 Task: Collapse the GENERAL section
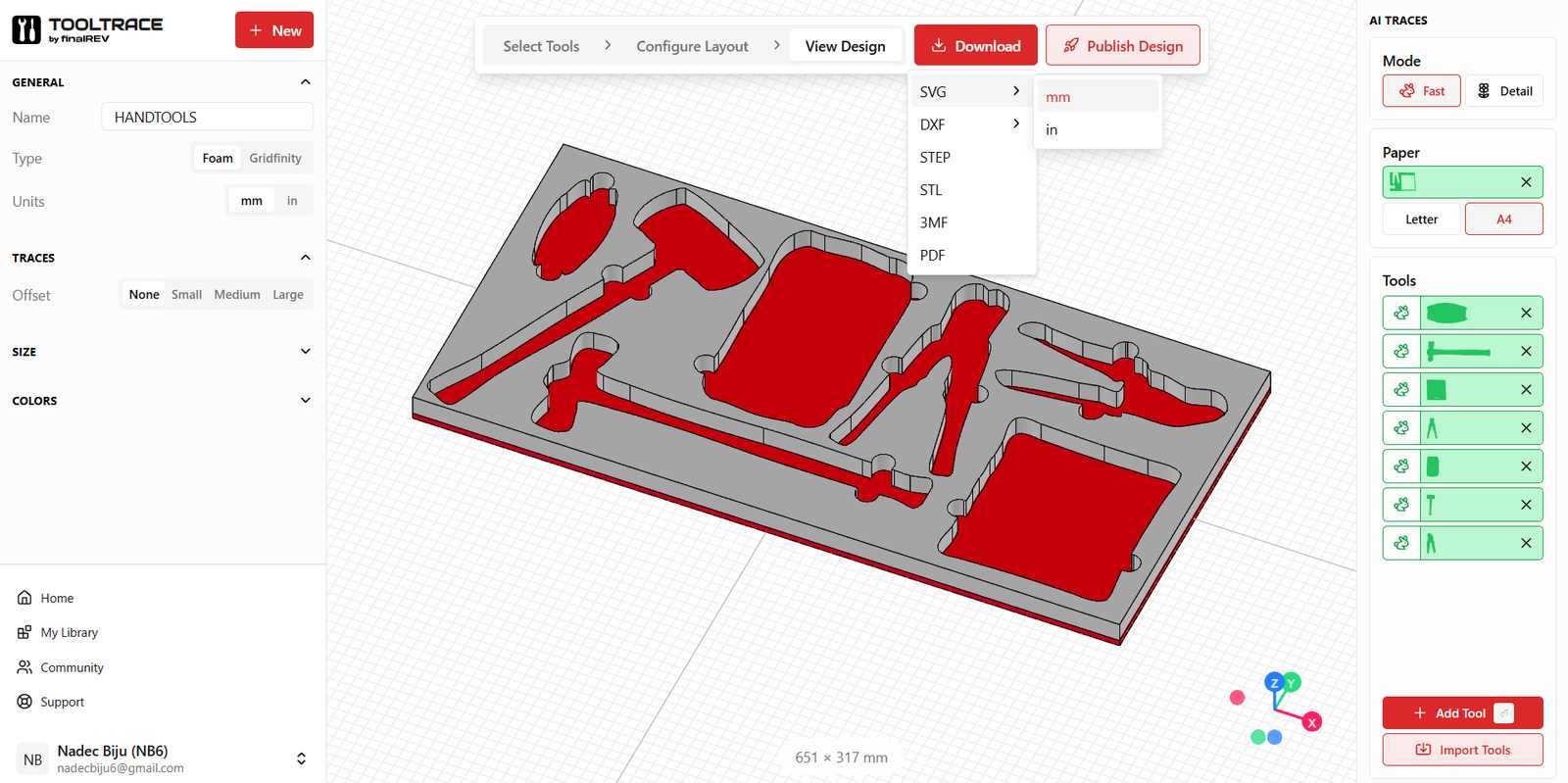click(x=305, y=82)
